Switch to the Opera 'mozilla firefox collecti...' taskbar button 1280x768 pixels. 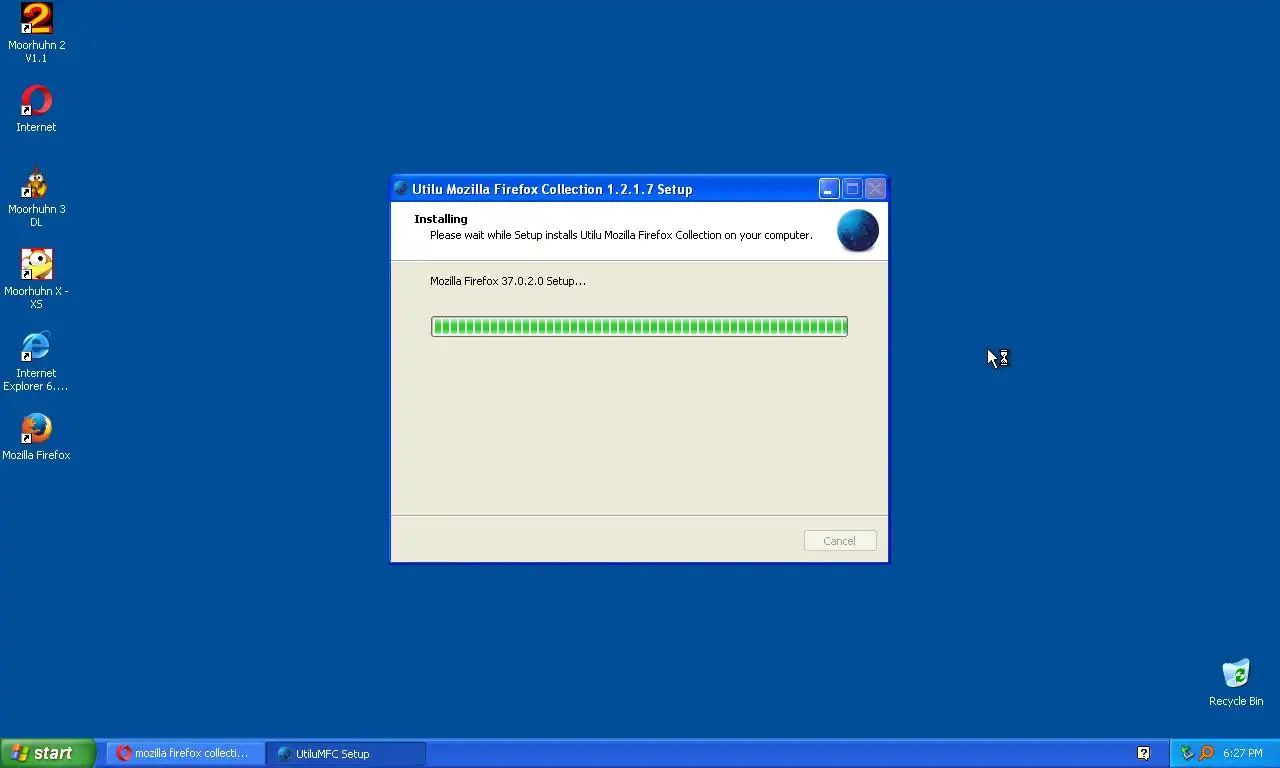click(x=186, y=753)
